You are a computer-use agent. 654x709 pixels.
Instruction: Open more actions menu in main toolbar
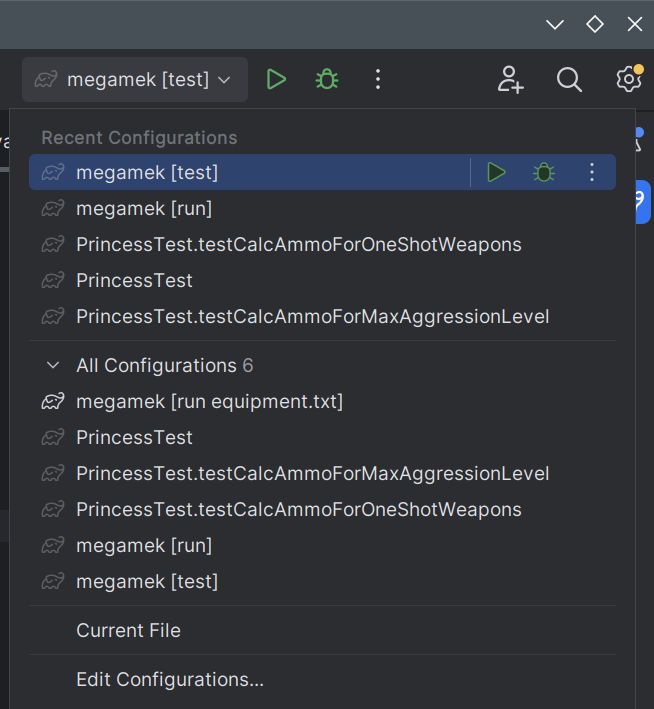[377, 79]
